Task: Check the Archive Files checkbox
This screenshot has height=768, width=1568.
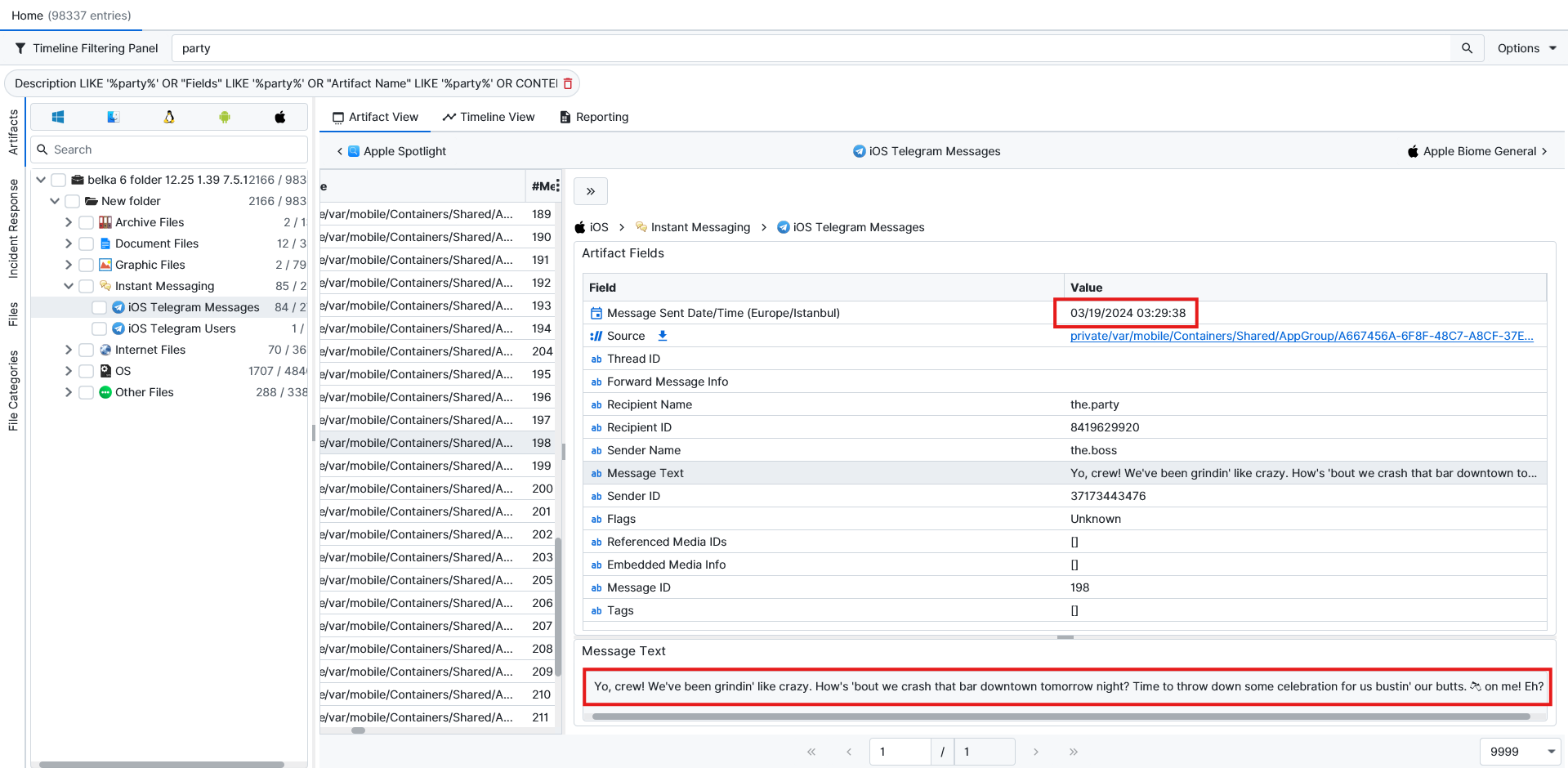Action: (x=87, y=222)
